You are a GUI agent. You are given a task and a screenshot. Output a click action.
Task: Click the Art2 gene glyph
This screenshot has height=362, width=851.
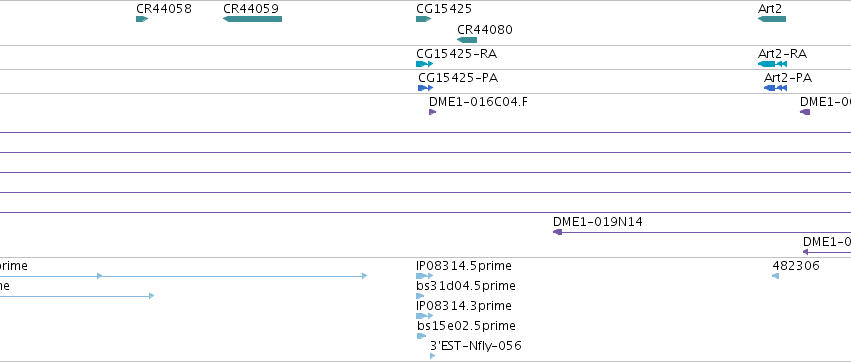point(772,19)
